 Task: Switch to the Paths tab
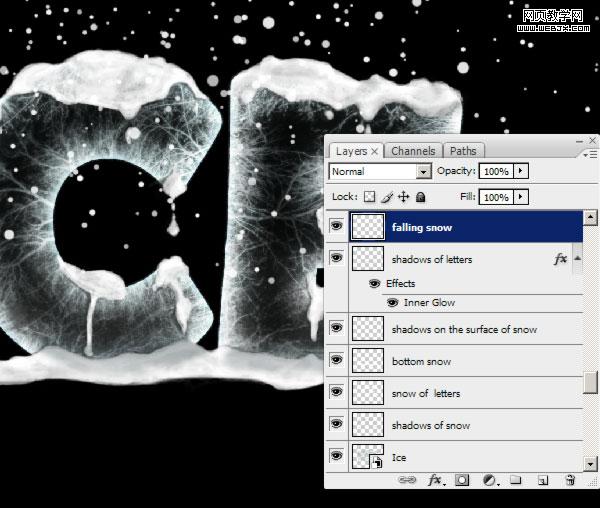[463, 151]
